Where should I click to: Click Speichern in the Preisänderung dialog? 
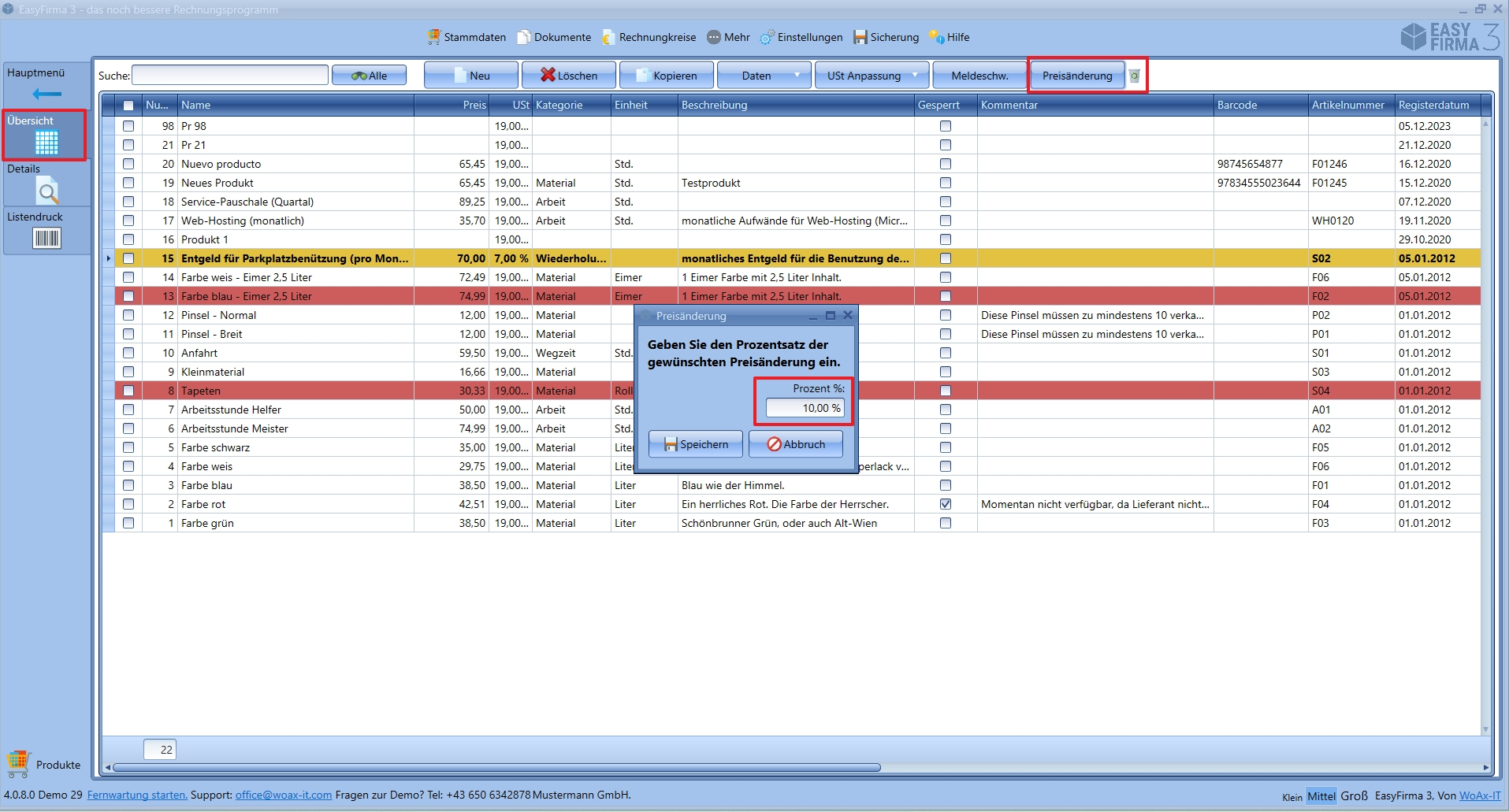[695, 444]
